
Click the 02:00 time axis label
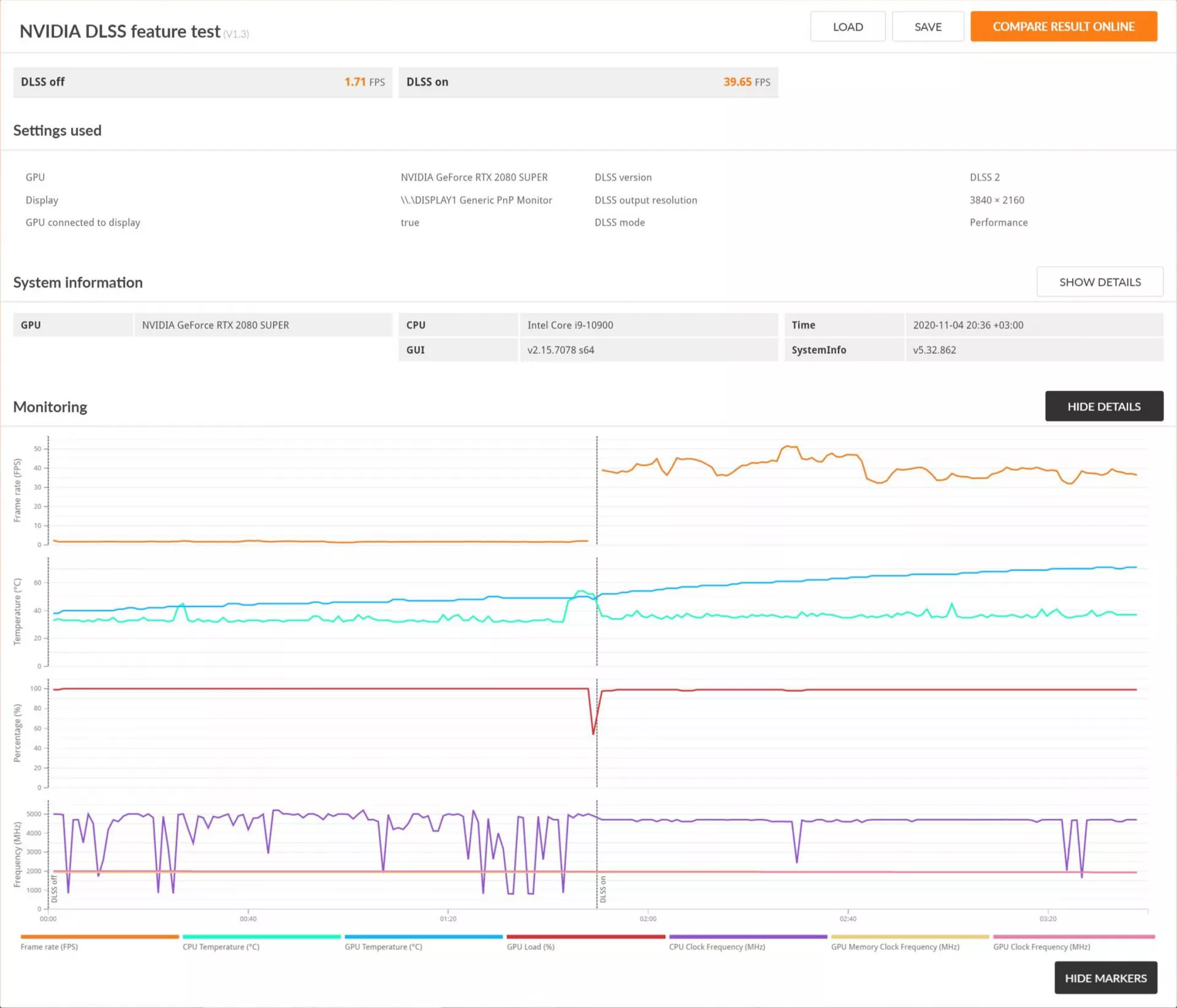pyautogui.click(x=648, y=918)
